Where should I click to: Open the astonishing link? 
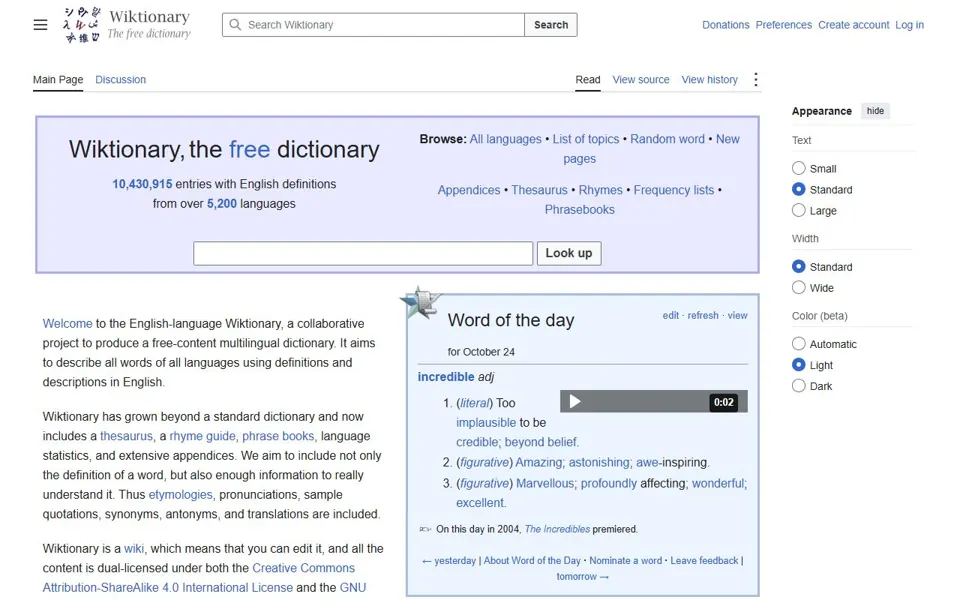coord(599,462)
